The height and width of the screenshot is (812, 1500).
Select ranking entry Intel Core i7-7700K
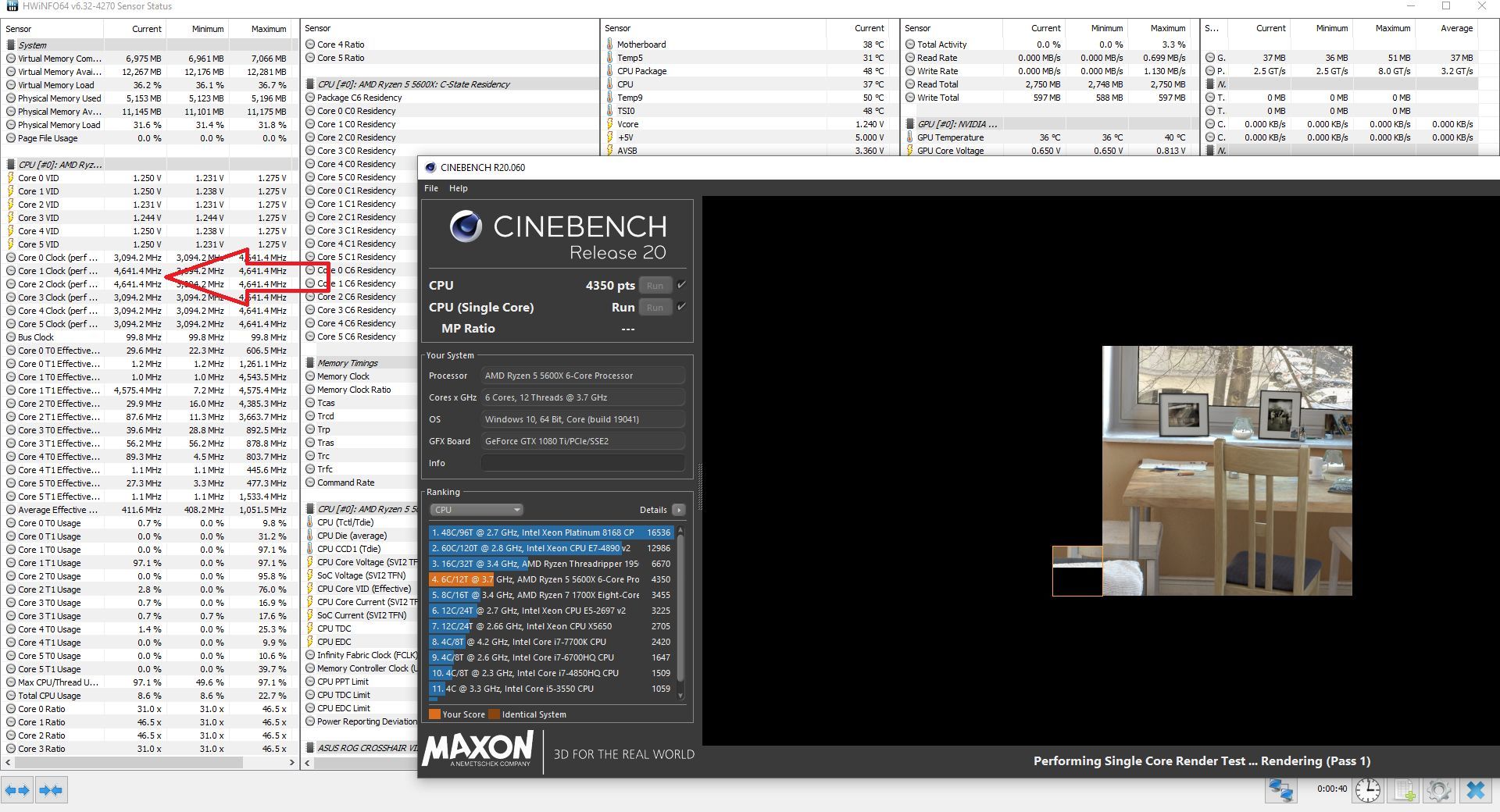pyautogui.click(x=551, y=642)
